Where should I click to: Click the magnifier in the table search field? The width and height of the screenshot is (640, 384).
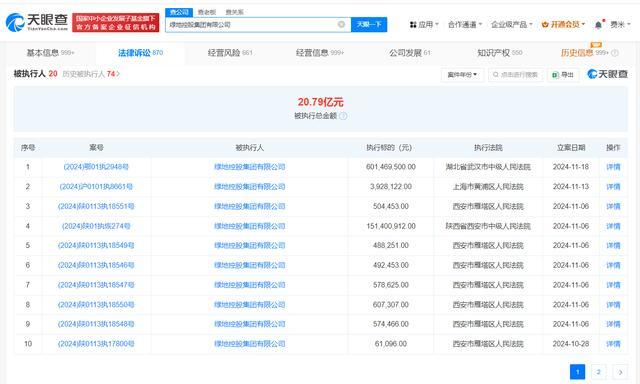pyautogui.click(x=496, y=75)
